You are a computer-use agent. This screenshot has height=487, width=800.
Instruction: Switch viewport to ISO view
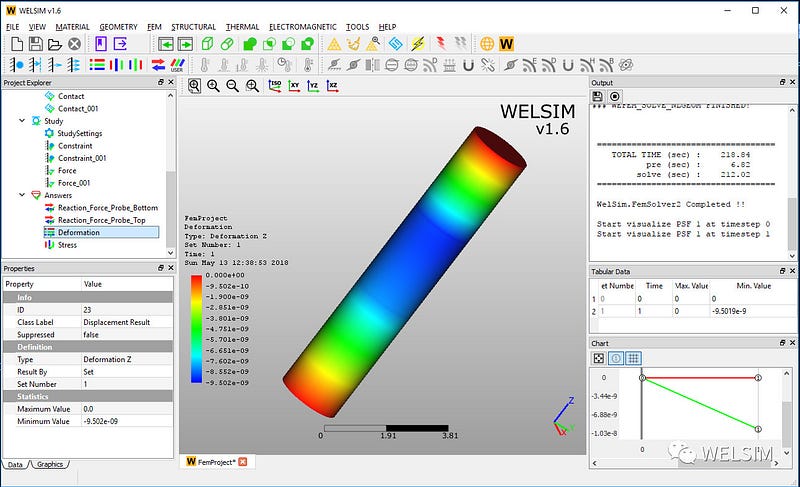274,86
